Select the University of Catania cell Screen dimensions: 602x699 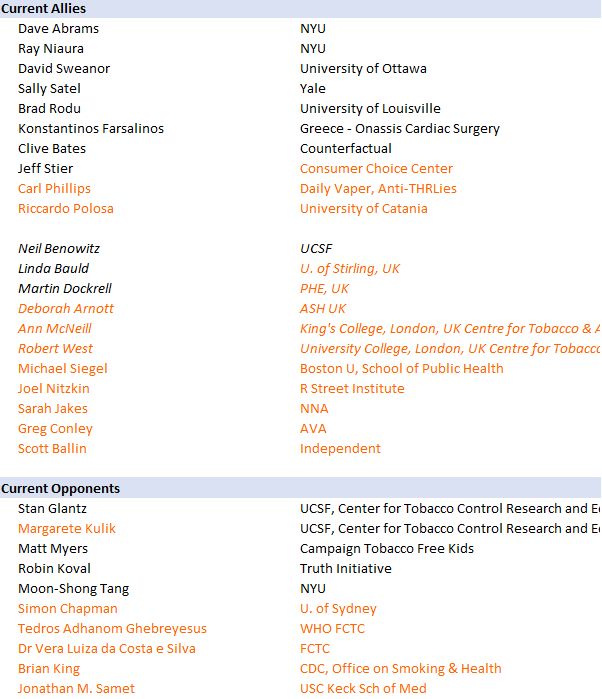tap(363, 209)
